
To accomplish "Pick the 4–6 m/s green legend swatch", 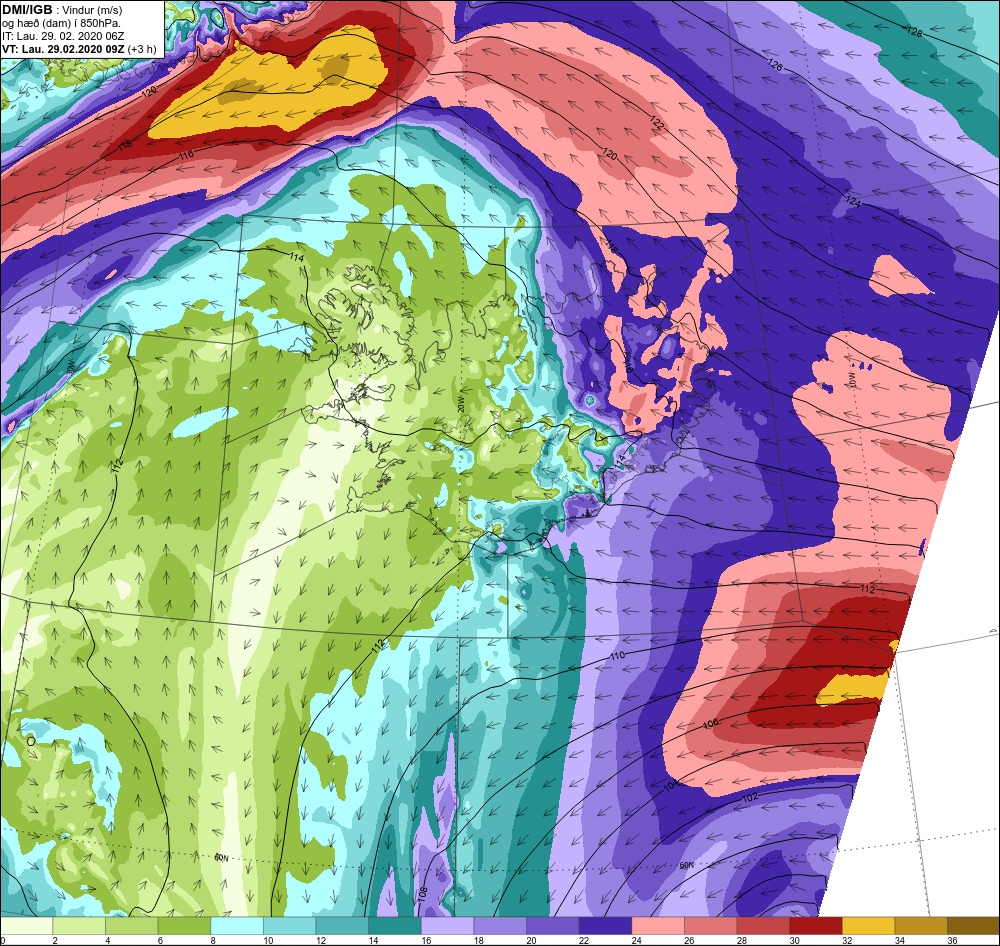I will 131,926.
